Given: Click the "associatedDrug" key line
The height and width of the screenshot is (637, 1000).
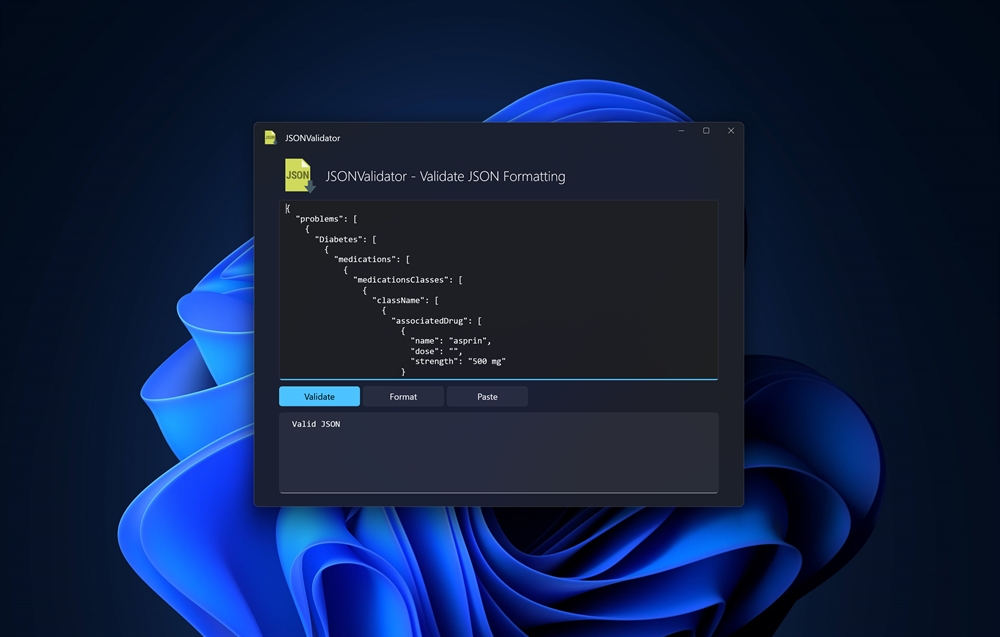Looking at the screenshot, I should pyautogui.click(x=437, y=321).
